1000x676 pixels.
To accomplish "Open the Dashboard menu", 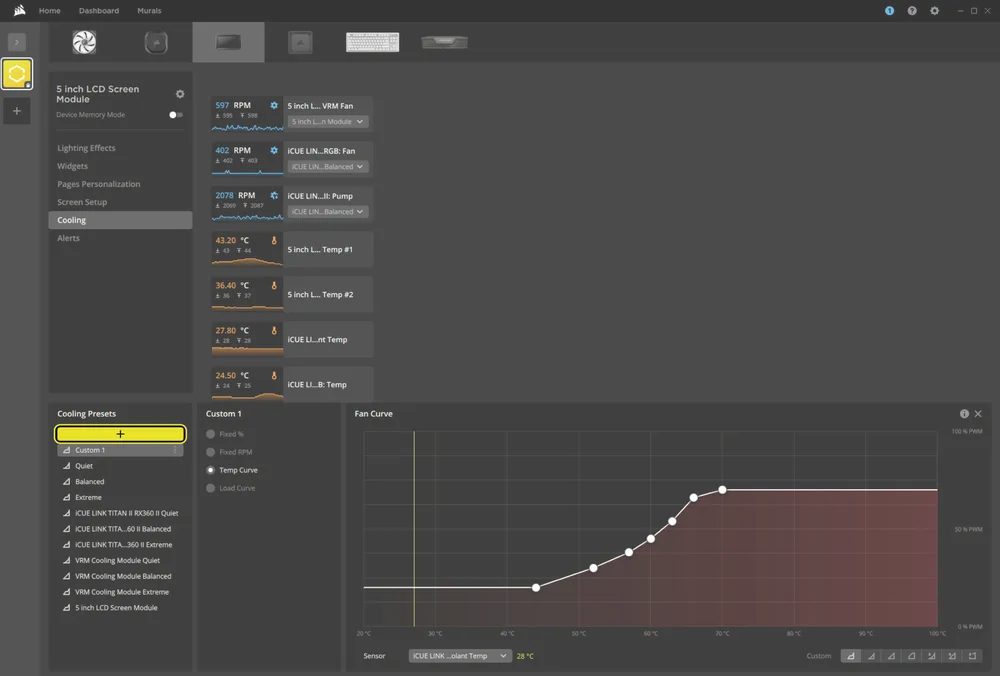I will 99,11.
